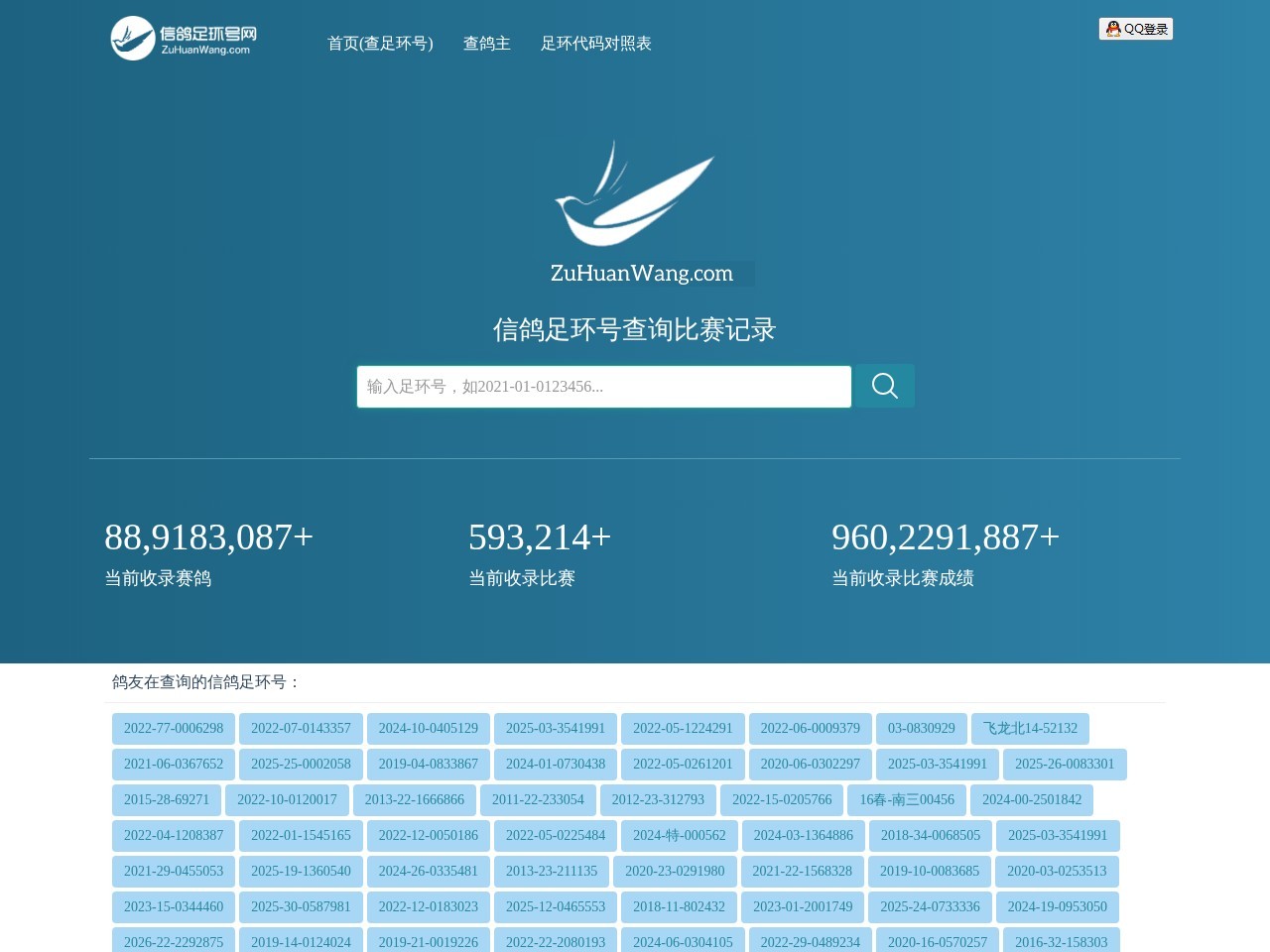The image size is (1270, 952).
Task: Open ring number 2022-01-1545165
Action: pos(301,836)
